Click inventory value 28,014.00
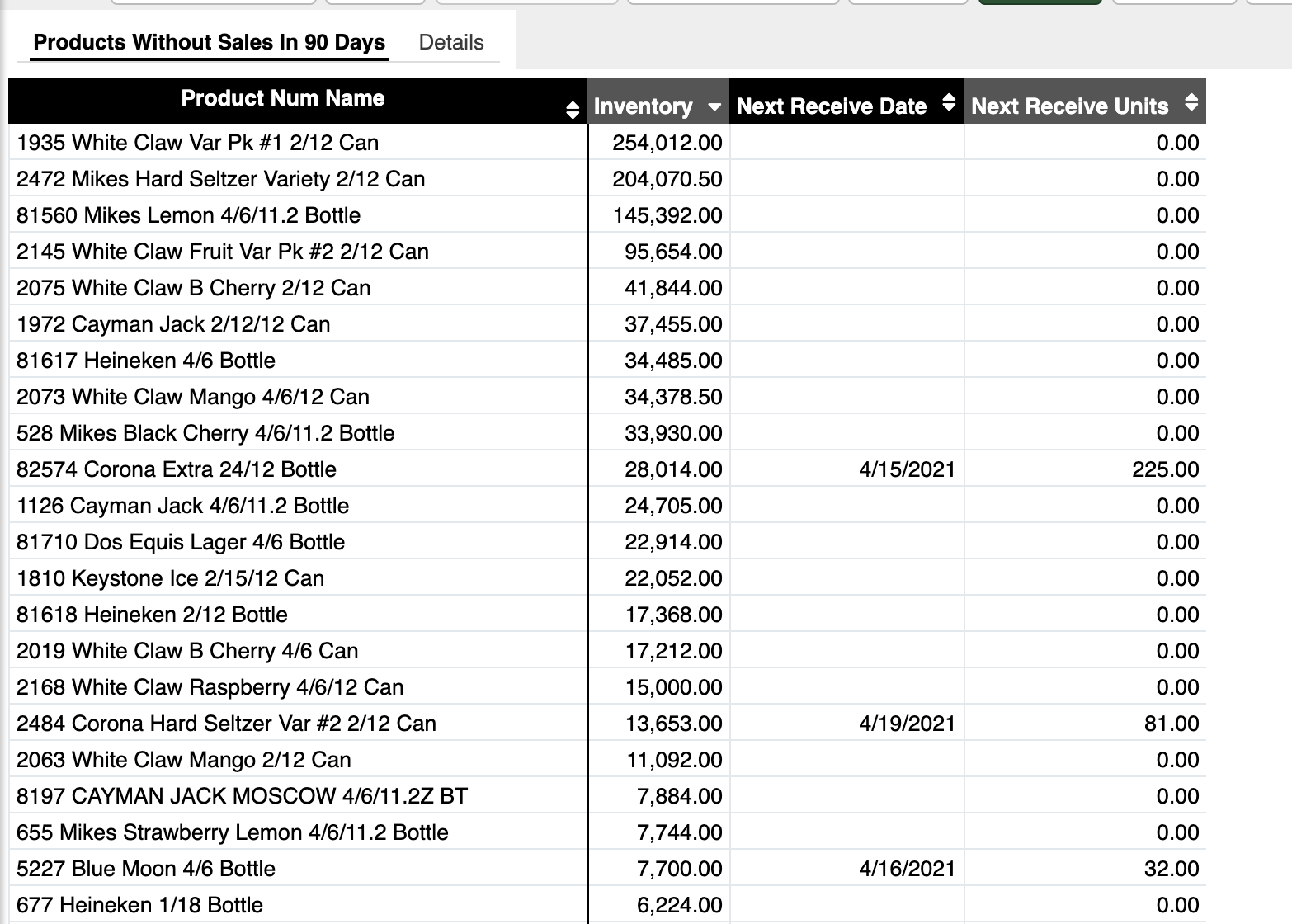The width and height of the screenshot is (1292, 924). click(x=673, y=469)
